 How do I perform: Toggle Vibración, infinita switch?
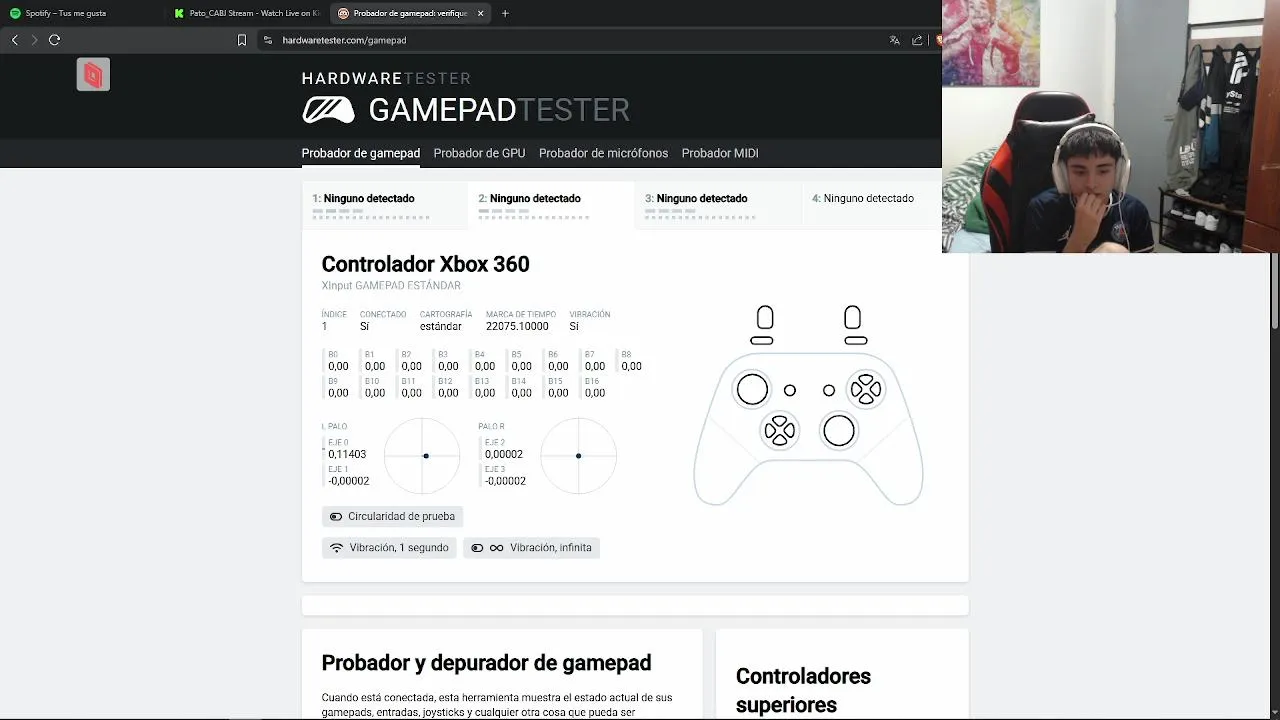531,548
